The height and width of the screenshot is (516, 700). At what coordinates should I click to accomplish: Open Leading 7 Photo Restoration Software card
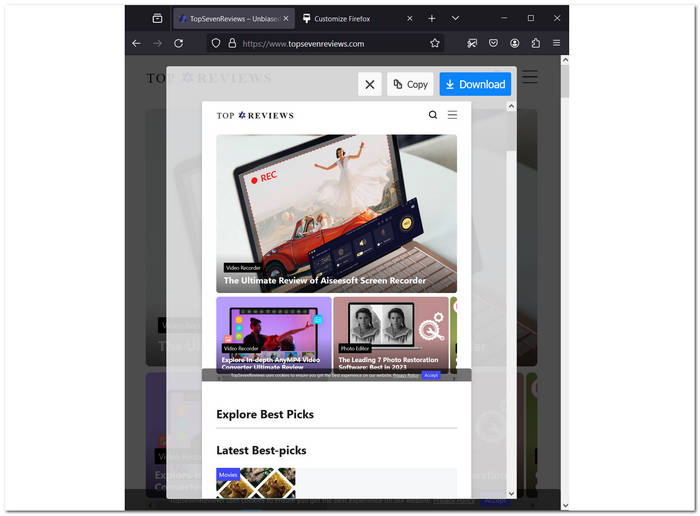pyautogui.click(x=391, y=334)
